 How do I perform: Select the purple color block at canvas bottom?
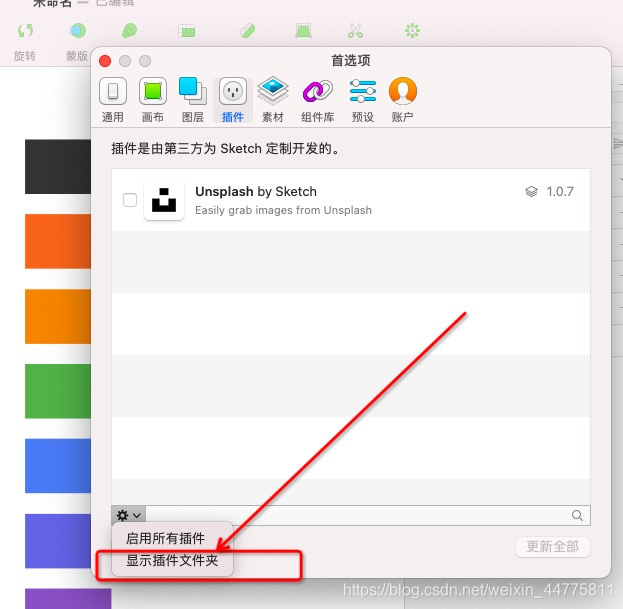[x=68, y=599]
